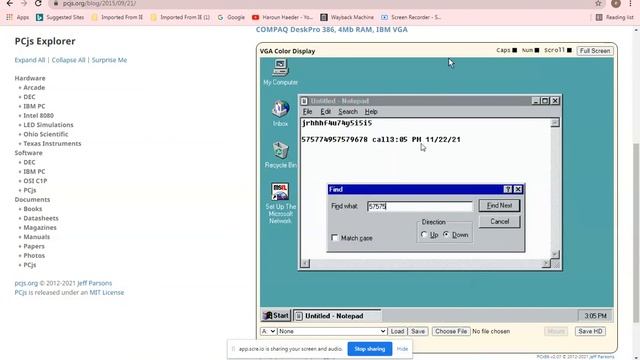Open the Wayback Machine bookmark

click(x=347, y=17)
